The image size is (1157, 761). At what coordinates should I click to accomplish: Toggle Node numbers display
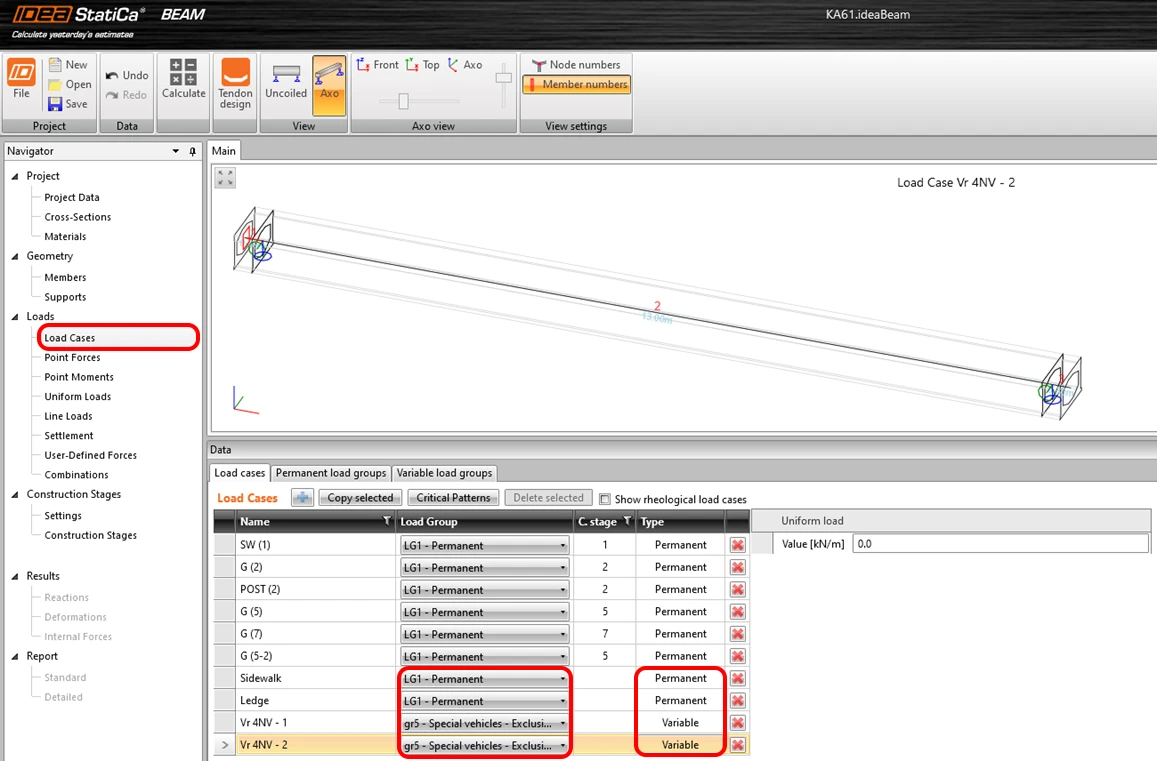click(x=576, y=65)
